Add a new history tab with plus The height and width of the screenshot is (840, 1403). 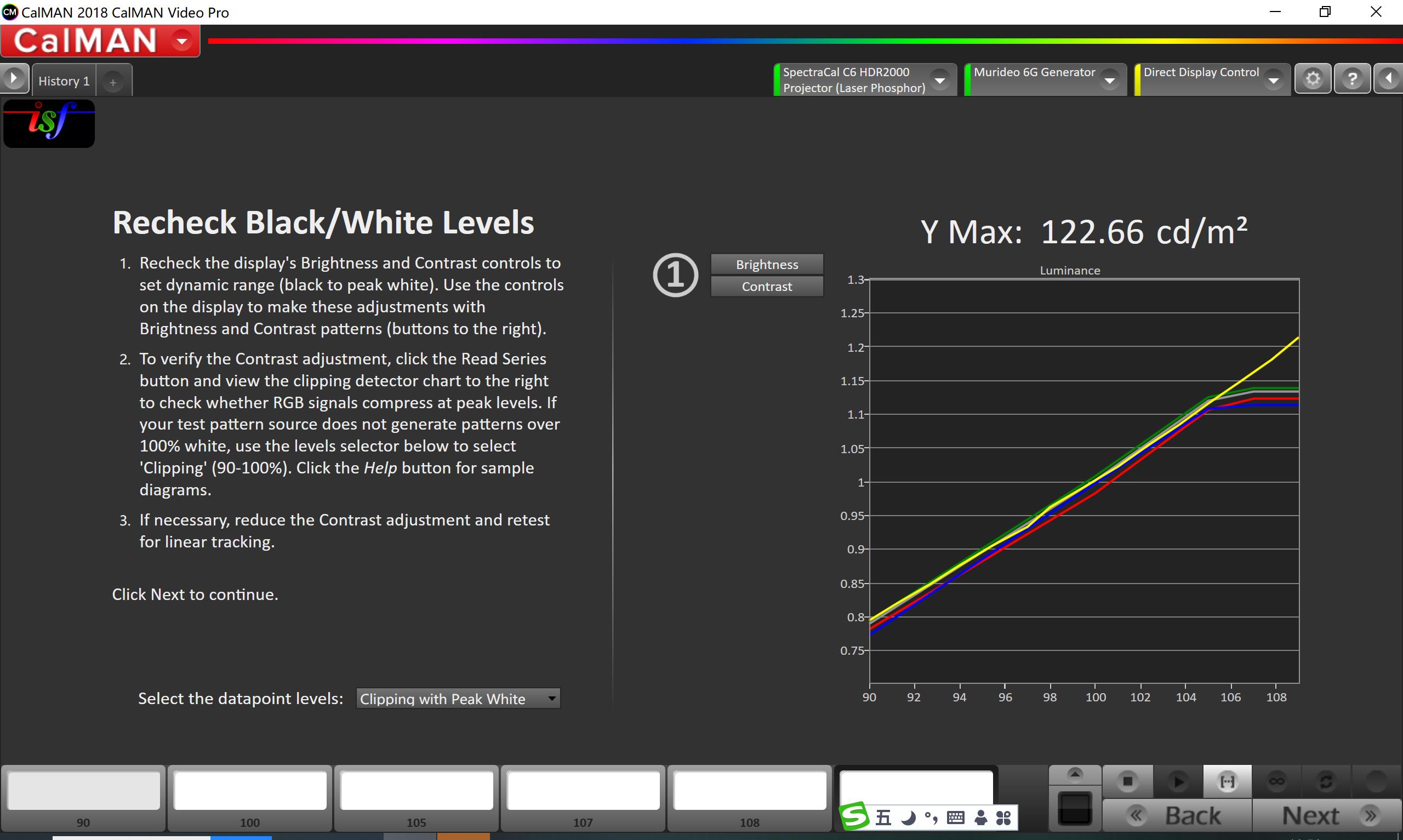(x=113, y=83)
